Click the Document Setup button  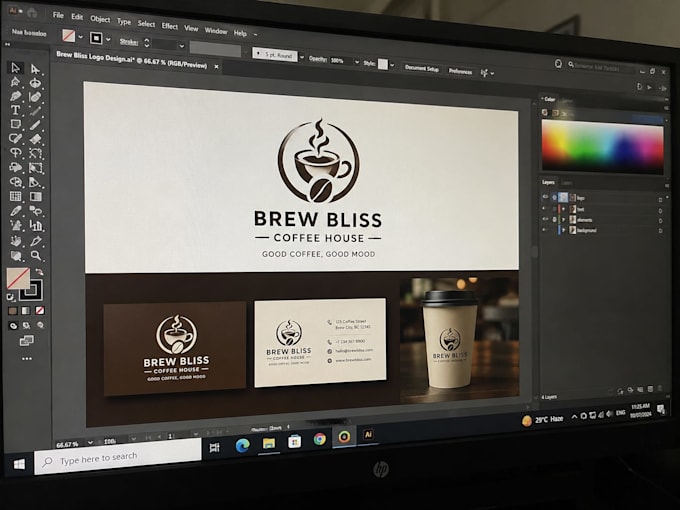422,68
